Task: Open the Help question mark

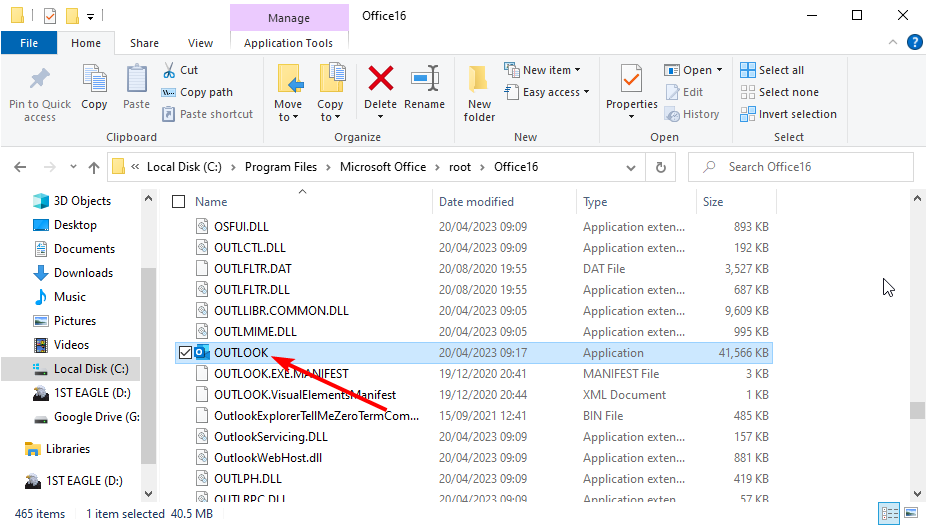Action: click(914, 42)
